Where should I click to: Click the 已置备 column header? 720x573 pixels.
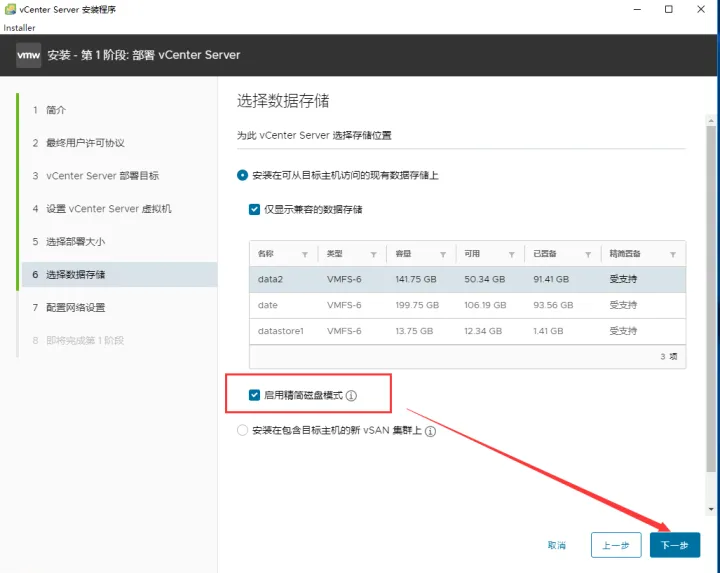pos(545,253)
